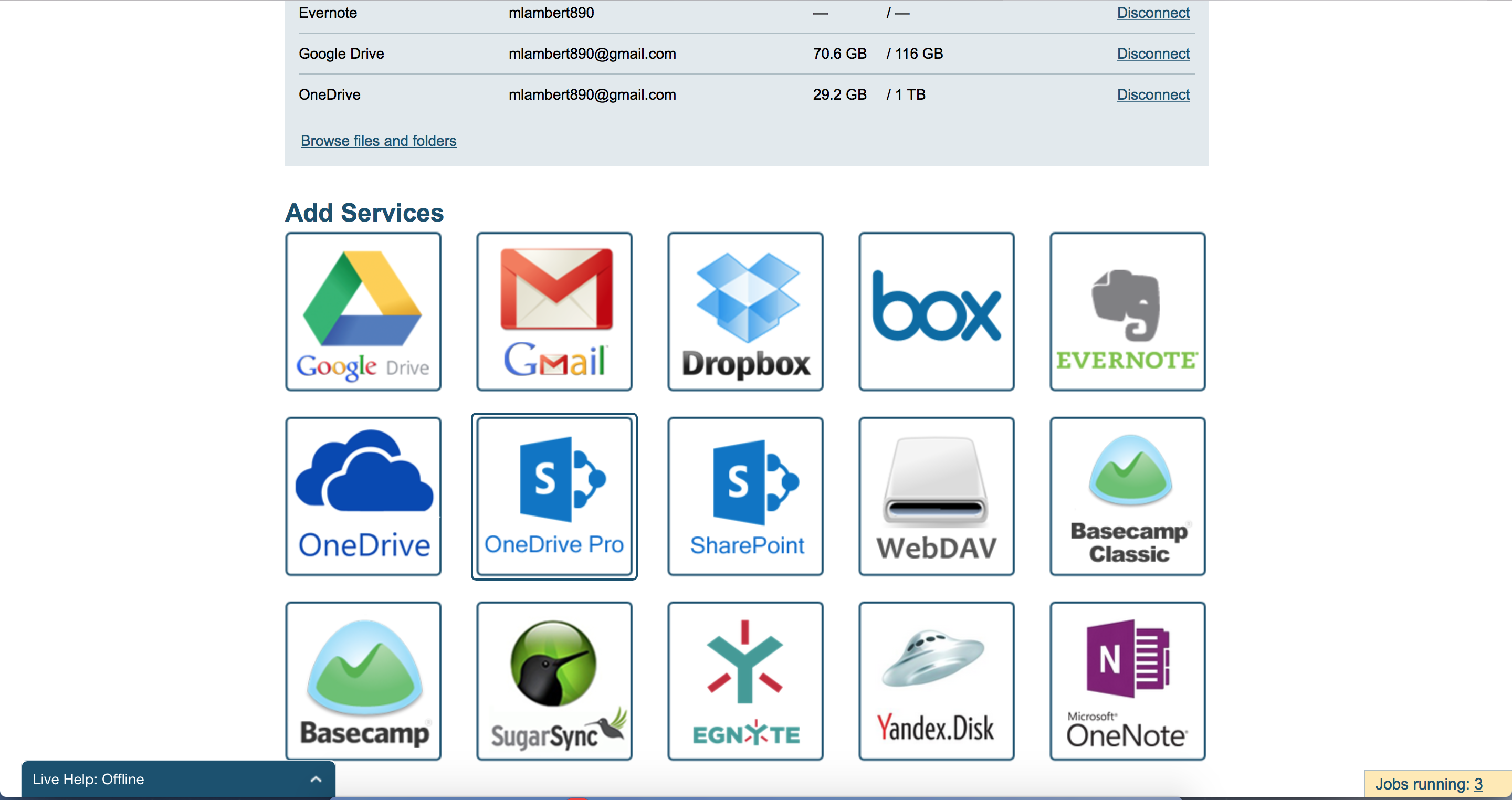
Task: Add the SugarSync service
Action: (554, 681)
